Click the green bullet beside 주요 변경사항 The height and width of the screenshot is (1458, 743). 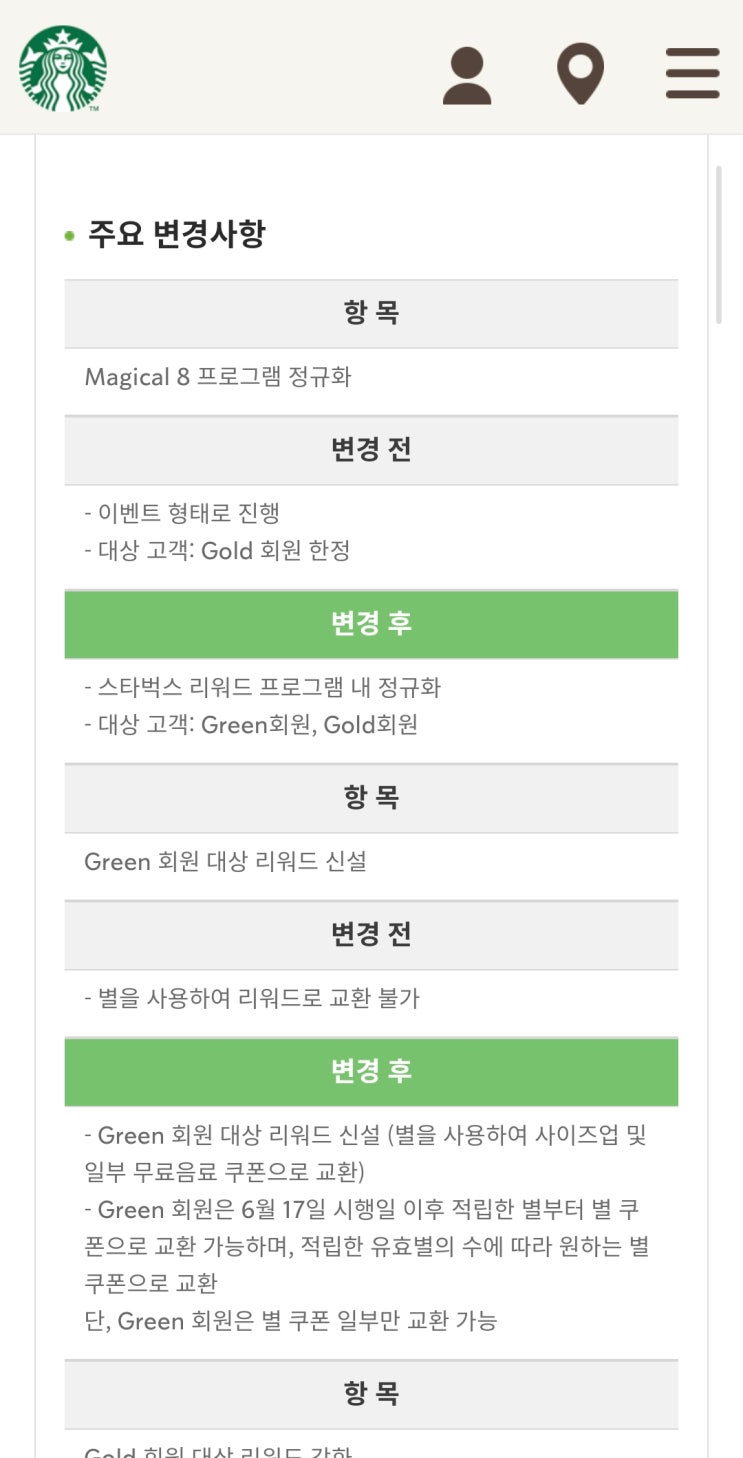click(x=69, y=236)
